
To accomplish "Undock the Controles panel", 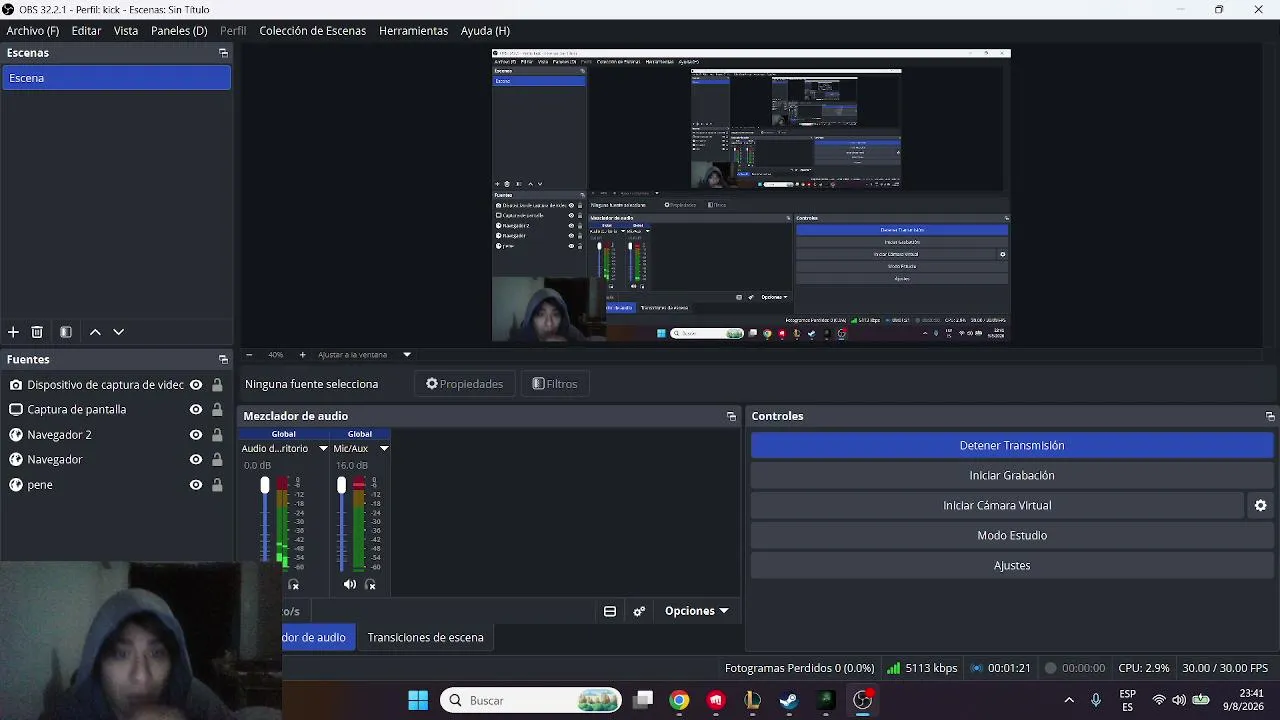I will pyautogui.click(x=1270, y=416).
